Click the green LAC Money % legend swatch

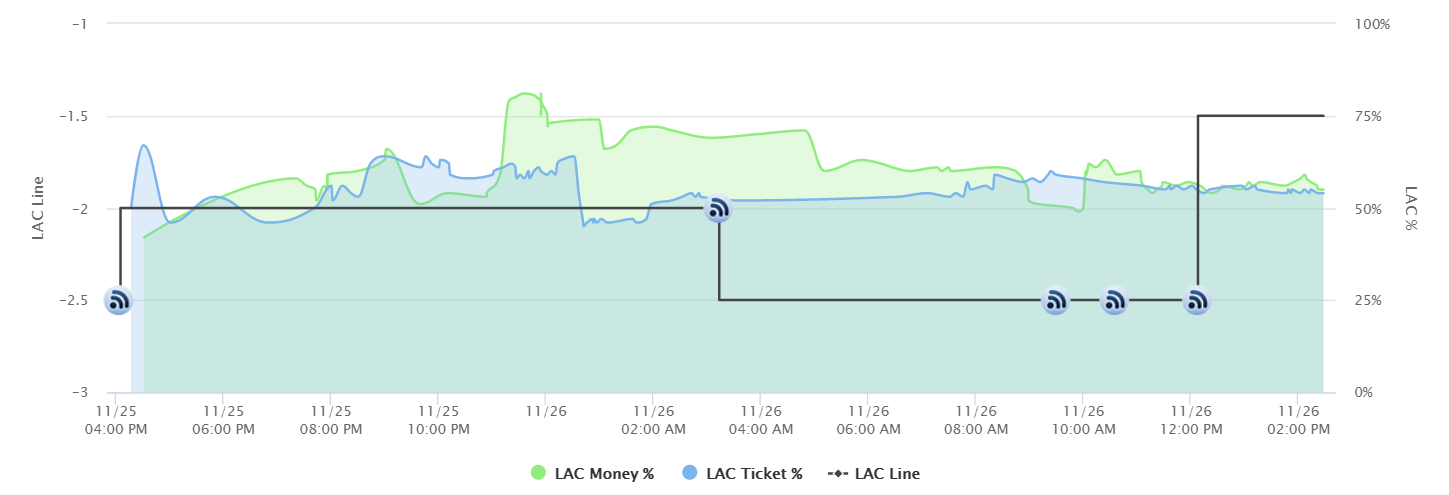pos(539,474)
